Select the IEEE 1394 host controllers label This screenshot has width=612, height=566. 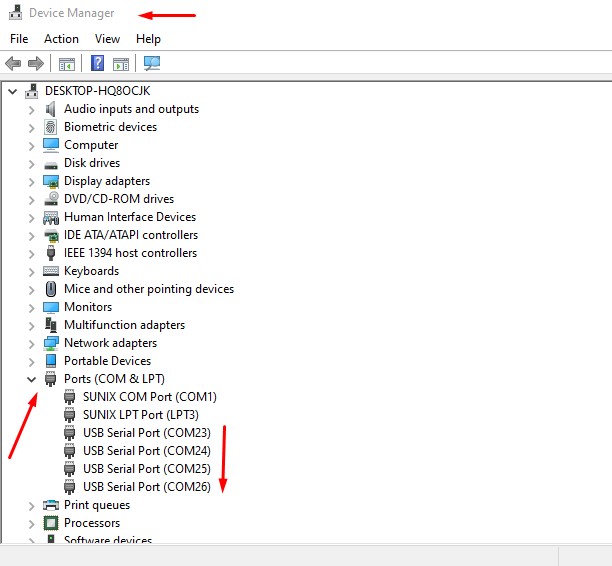click(130, 253)
